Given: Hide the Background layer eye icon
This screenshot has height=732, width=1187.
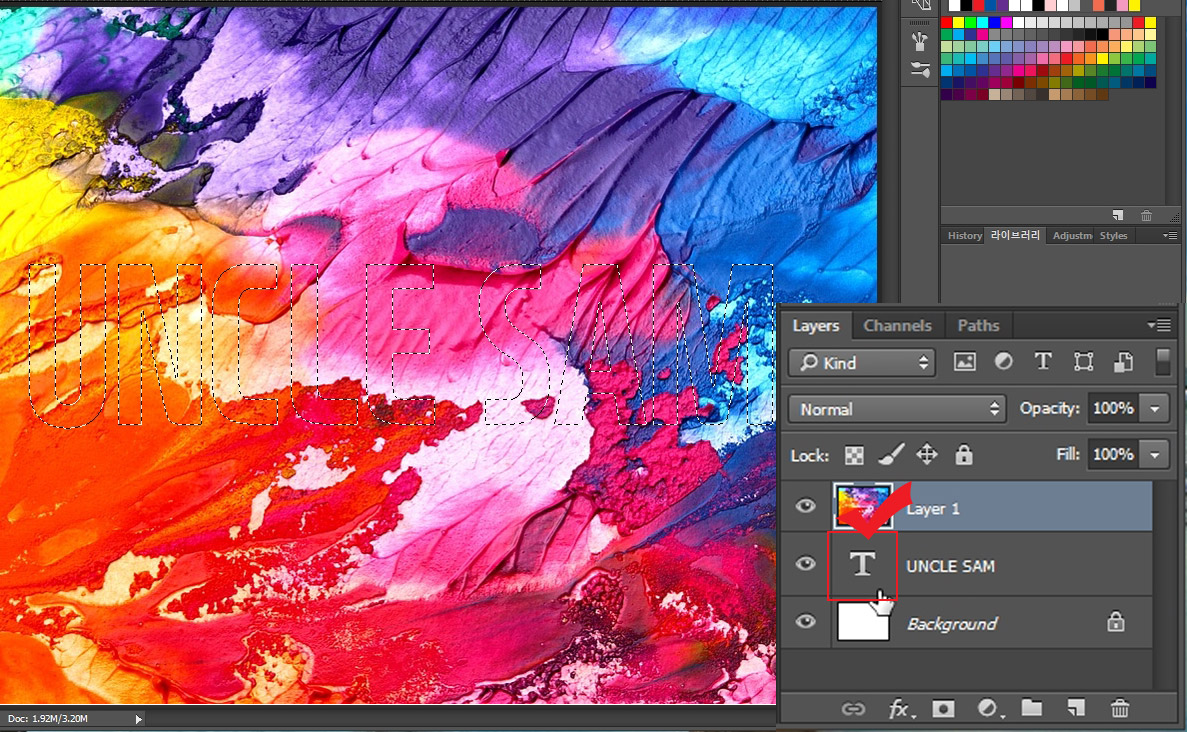Looking at the screenshot, I should pyautogui.click(x=805, y=621).
